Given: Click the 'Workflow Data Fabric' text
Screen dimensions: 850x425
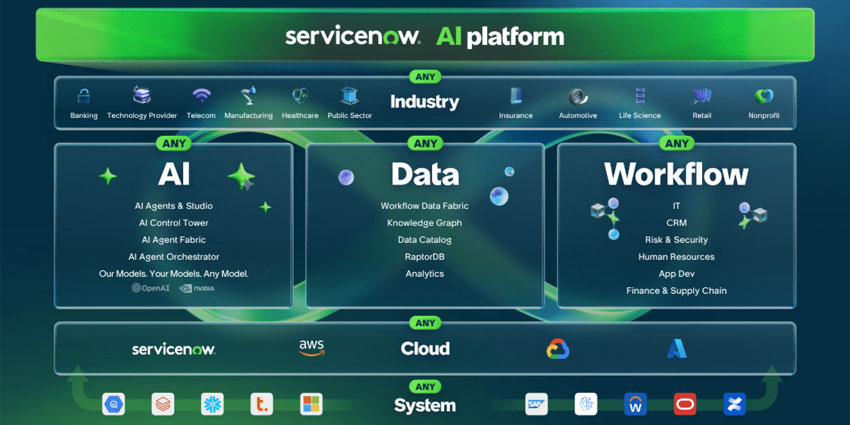Looking at the screenshot, I should coord(424,206).
